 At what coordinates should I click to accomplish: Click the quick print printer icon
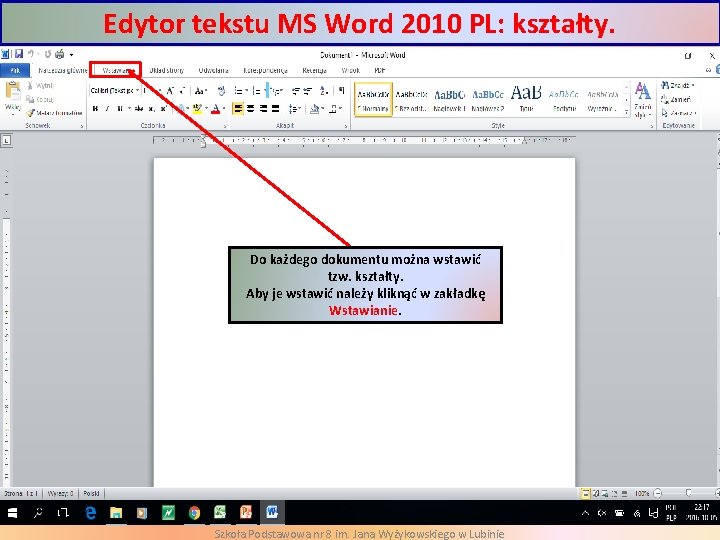(x=60, y=54)
